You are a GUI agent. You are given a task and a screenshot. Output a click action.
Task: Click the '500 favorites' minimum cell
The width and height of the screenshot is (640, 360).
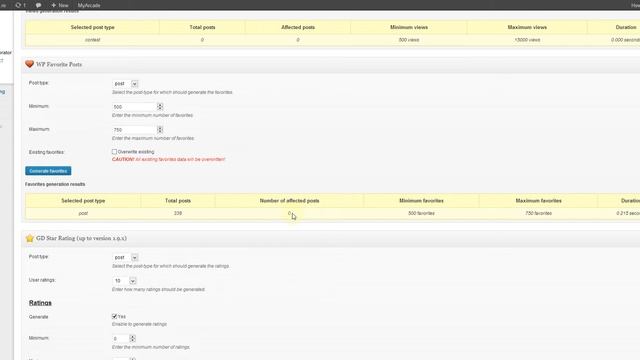tap(421, 213)
